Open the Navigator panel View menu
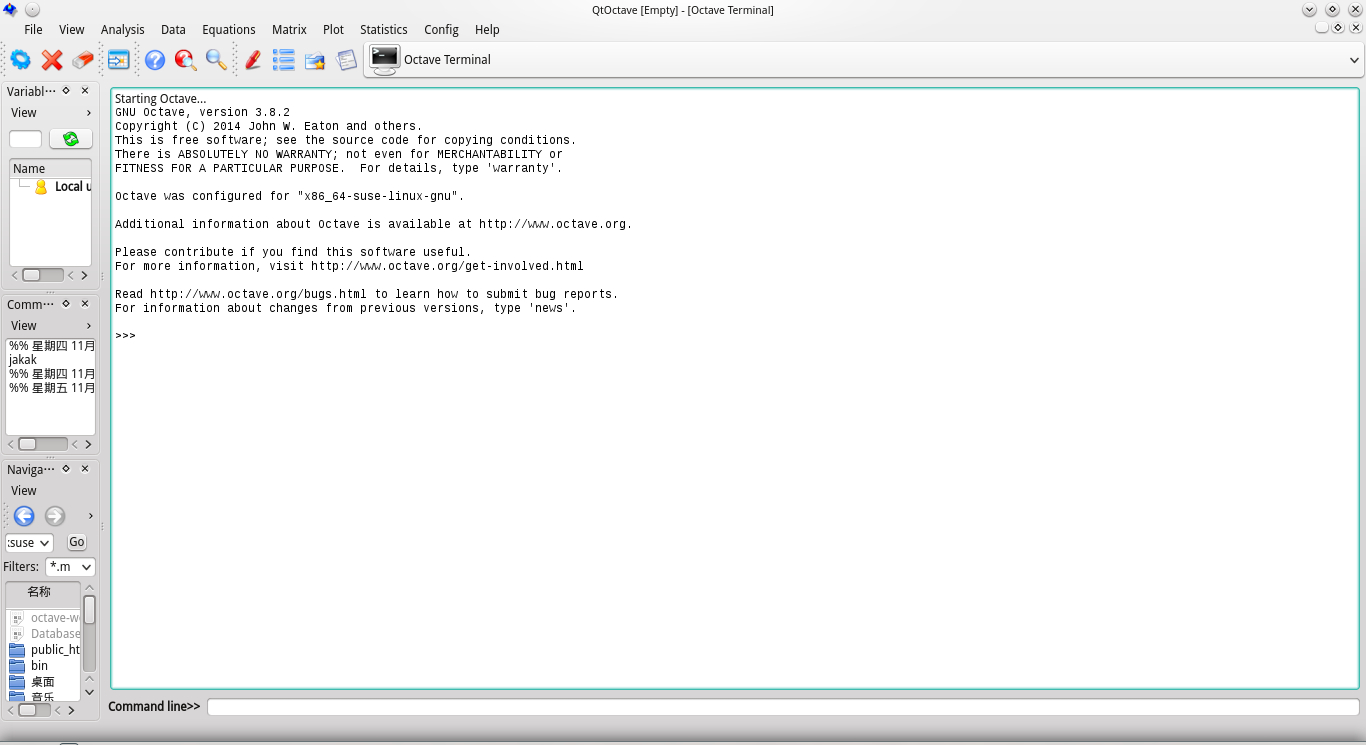Viewport: 1366px width, 745px height. pyautogui.click(x=24, y=491)
